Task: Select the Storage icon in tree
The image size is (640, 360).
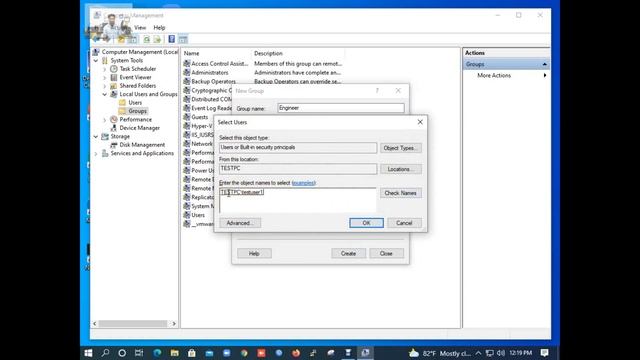Action: [105, 137]
